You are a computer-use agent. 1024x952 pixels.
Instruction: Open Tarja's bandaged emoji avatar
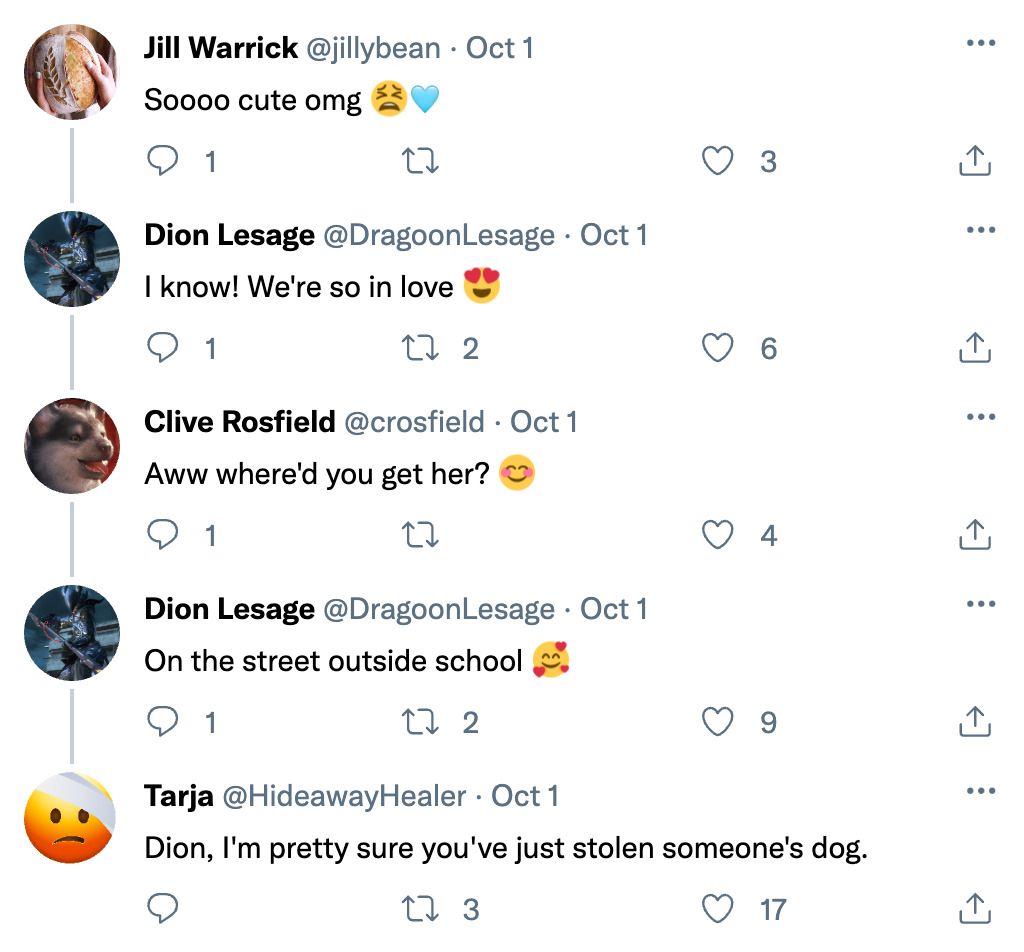pos(72,820)
